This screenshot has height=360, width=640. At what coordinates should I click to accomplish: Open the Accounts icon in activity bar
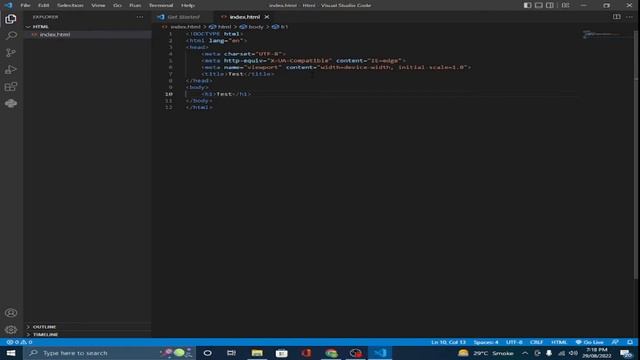click(x=11, y=313)
